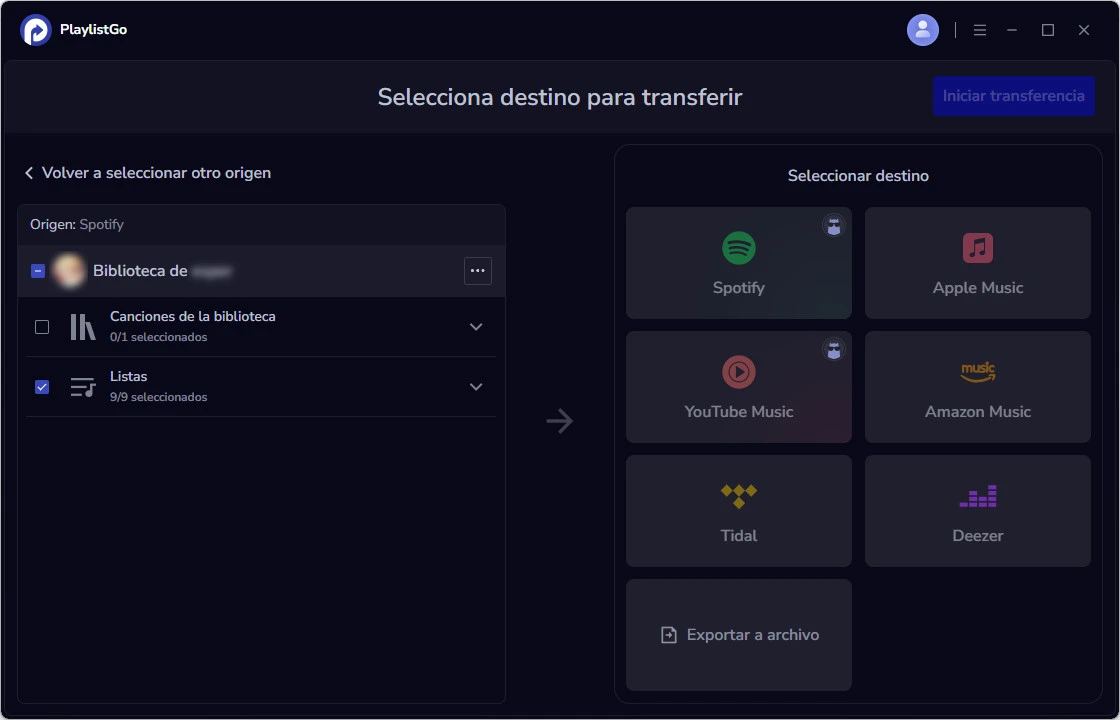Choose Tidal as transfer destination

(x=738, y=510)
